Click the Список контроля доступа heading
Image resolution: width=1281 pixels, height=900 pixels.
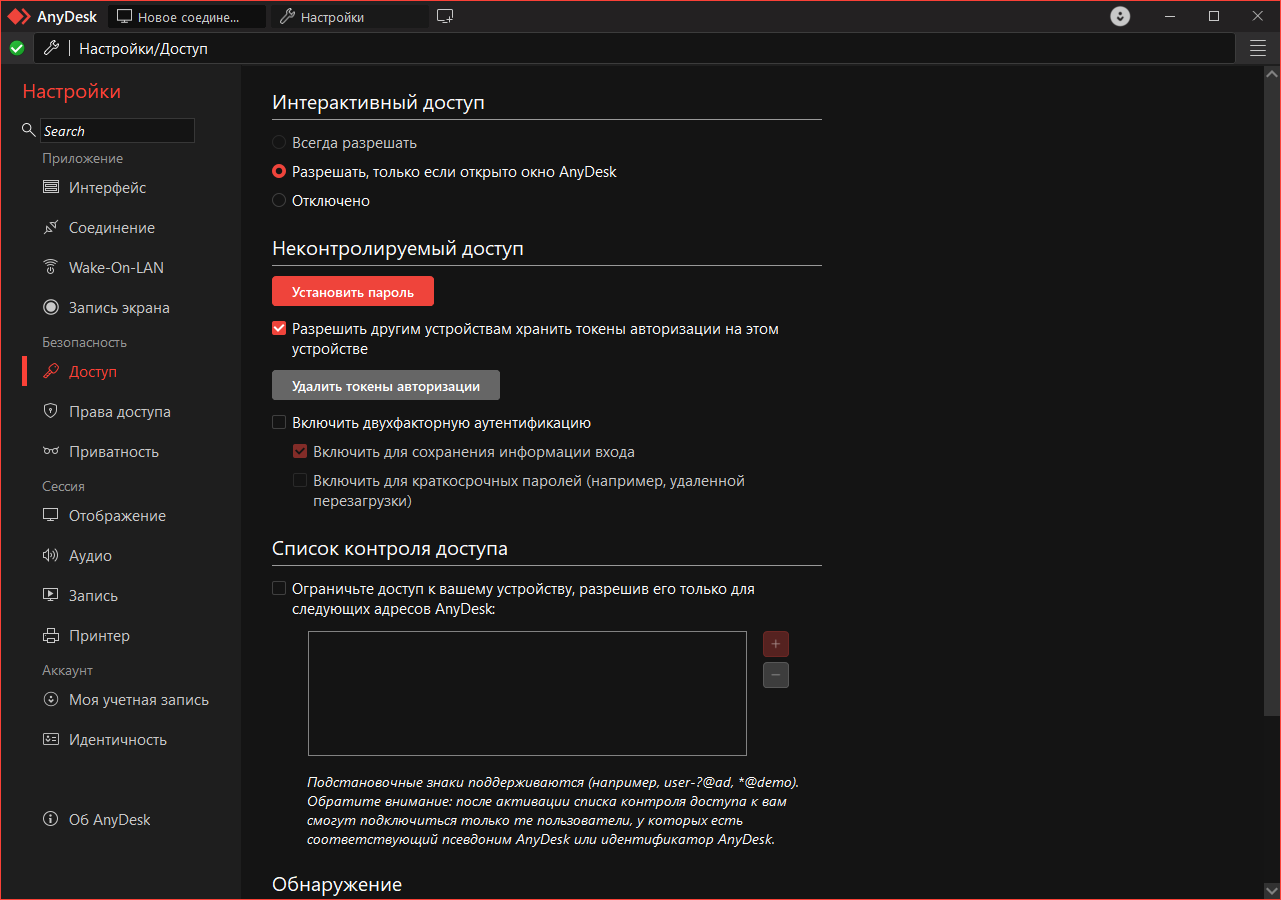coord(390,548)
